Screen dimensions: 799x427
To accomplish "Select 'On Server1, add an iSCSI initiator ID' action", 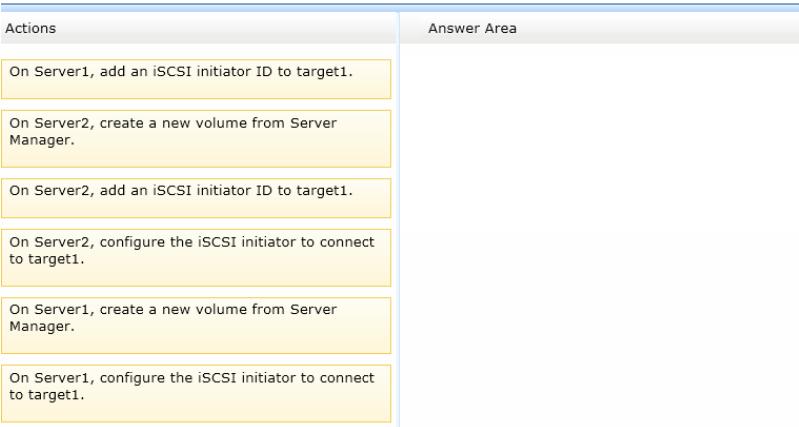I will [x=196, y=79].
